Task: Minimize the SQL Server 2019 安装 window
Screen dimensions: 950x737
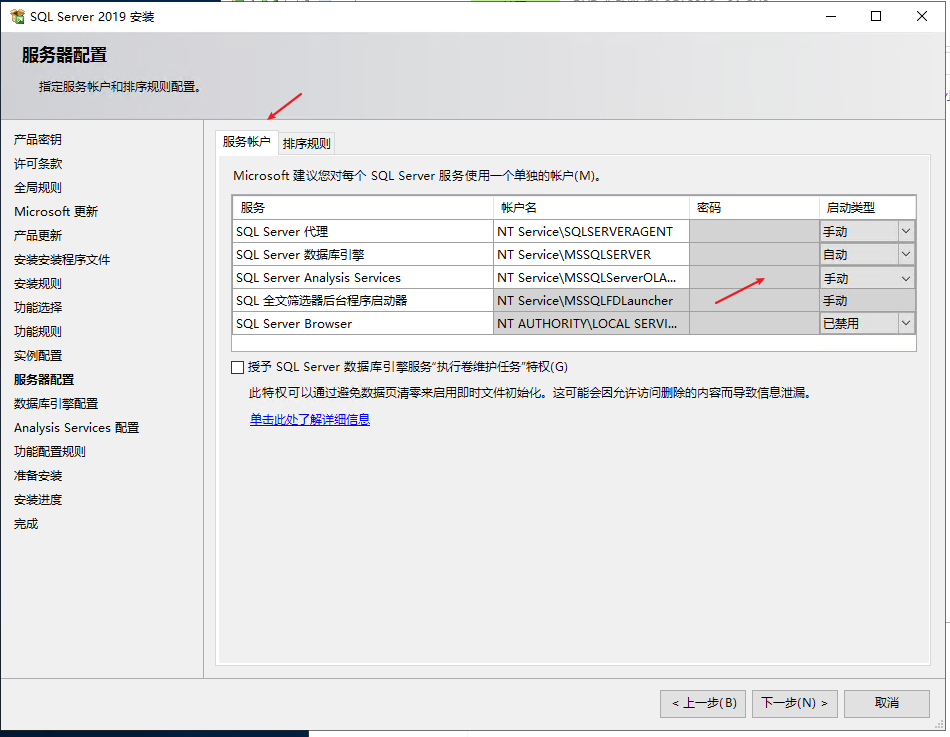Action: 831,16
